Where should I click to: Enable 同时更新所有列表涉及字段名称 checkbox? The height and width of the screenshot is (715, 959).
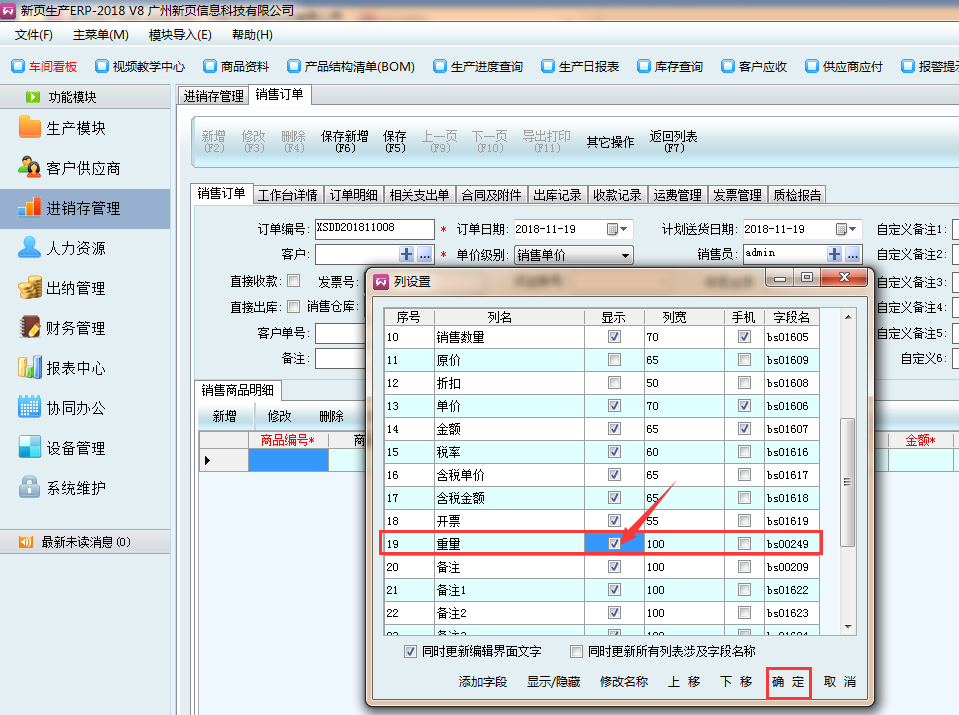coord(576,652)
